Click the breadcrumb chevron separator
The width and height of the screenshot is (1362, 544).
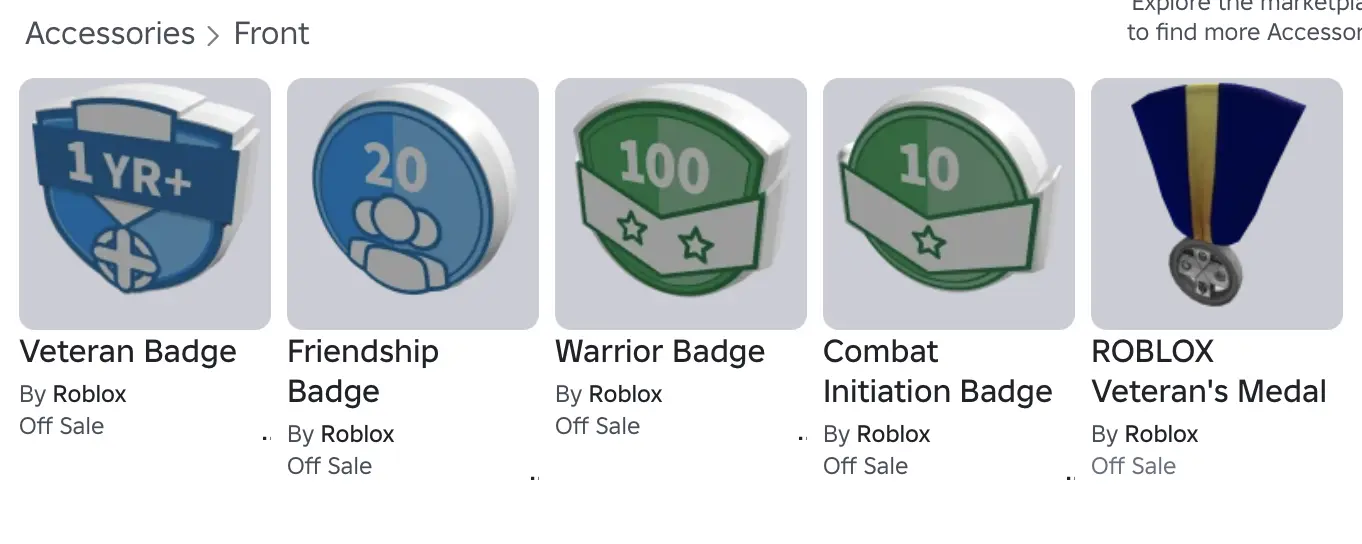click(x=213, y=36)
